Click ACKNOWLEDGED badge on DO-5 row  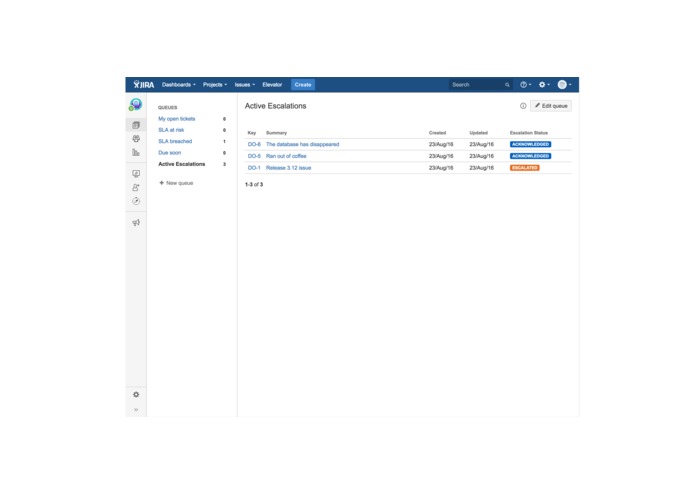pyautogui.click(x=531, y=156)
